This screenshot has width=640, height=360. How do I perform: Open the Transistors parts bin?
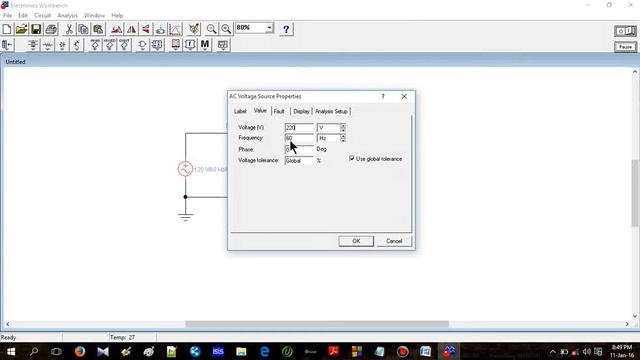[x=77, y=45]
